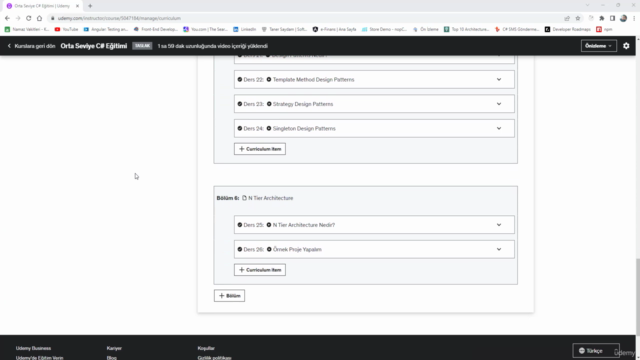Click the page vertical scrollbar thumb
The height and width of the screenshot is (360, 640).
coord(638,297)
